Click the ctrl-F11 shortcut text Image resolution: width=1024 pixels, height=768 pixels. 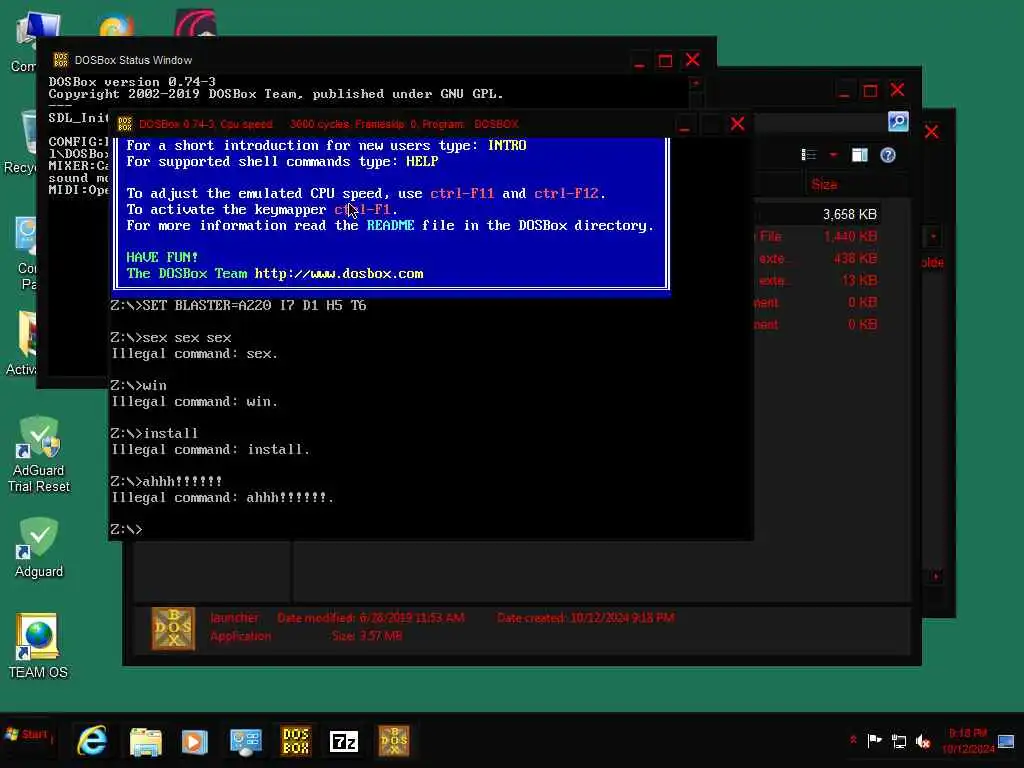click(462, 193)
